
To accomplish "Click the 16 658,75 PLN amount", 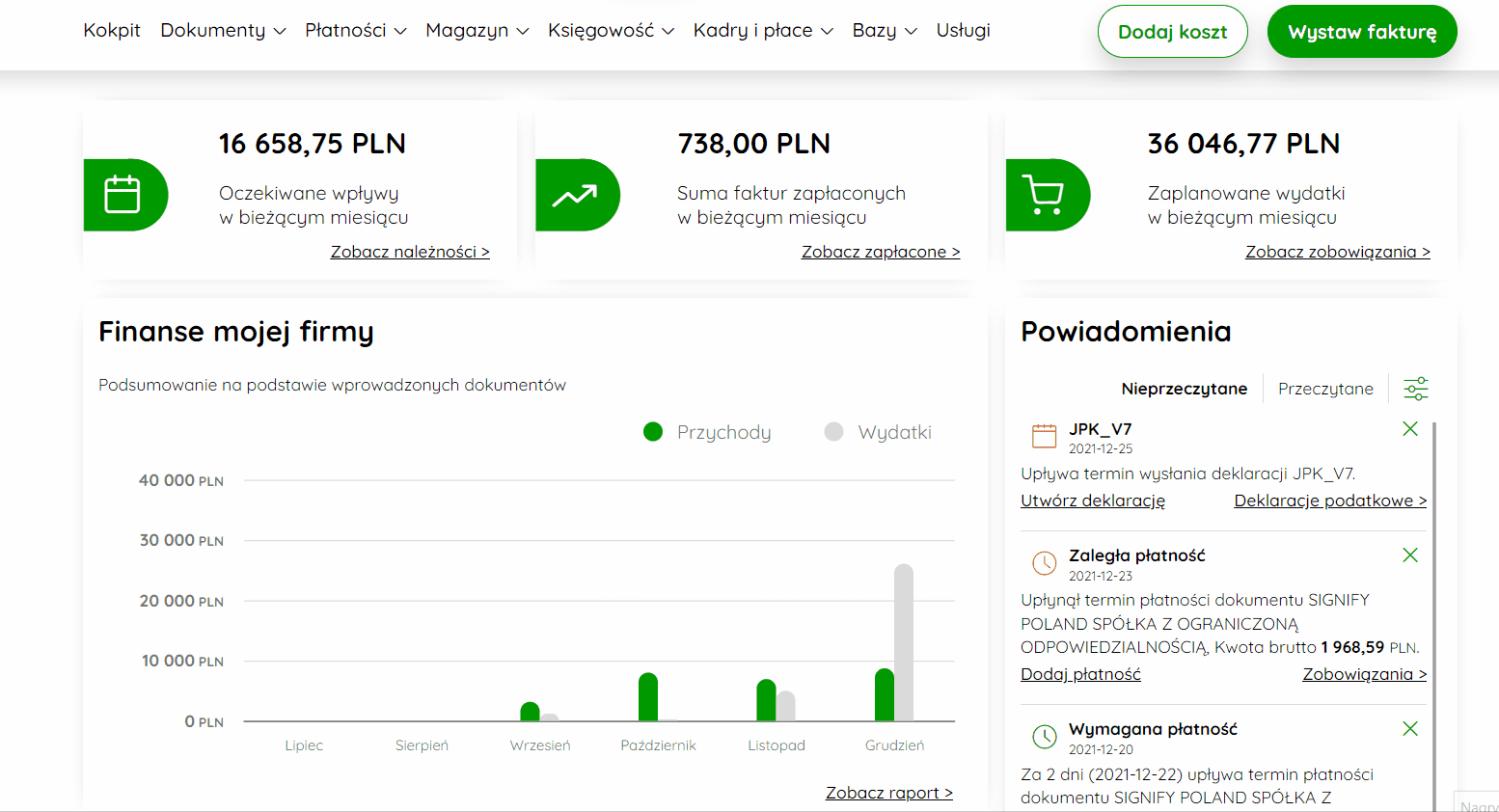I will tap(313, 144).
